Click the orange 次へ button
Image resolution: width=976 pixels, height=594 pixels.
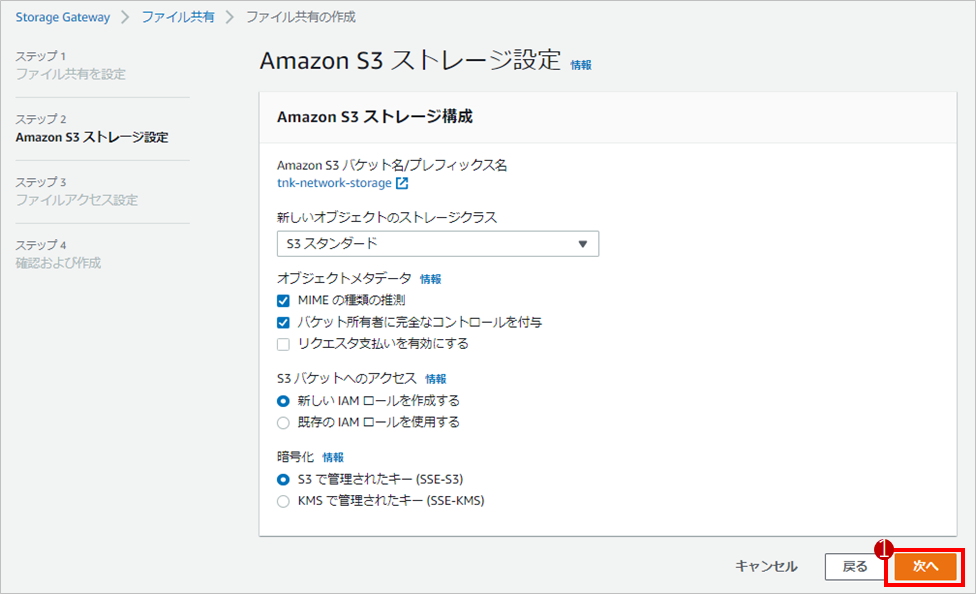click(926, 567)
